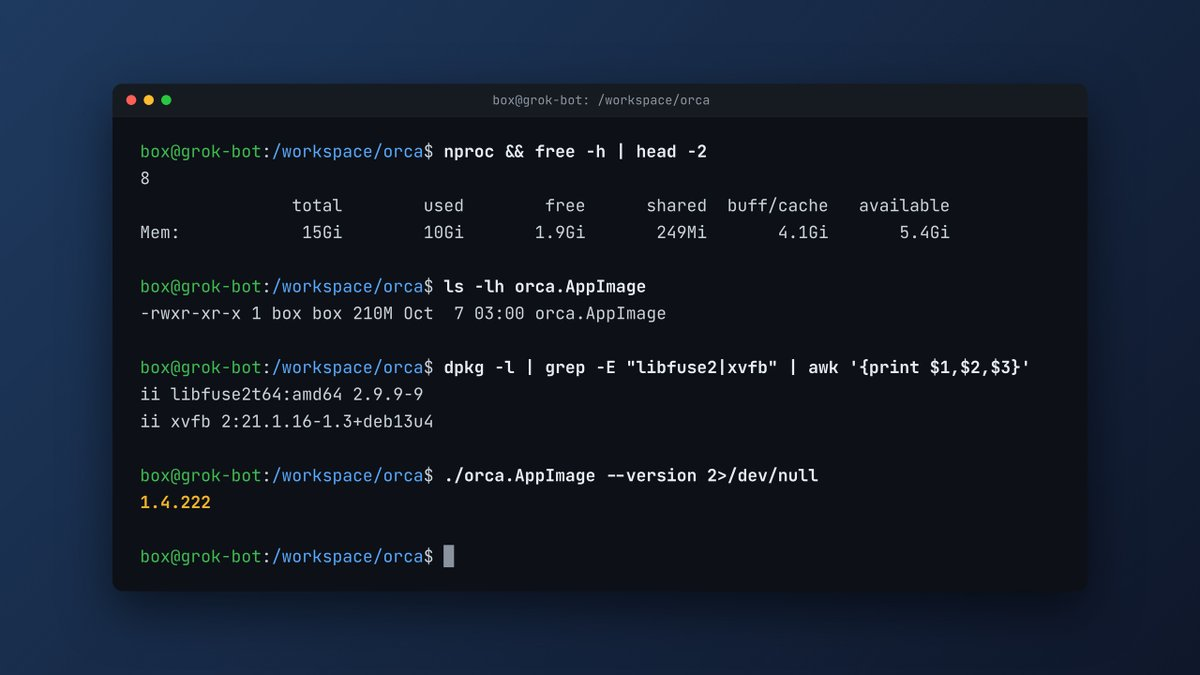
Task: Click the "Mem:" row label
Action: pos(160,233)
